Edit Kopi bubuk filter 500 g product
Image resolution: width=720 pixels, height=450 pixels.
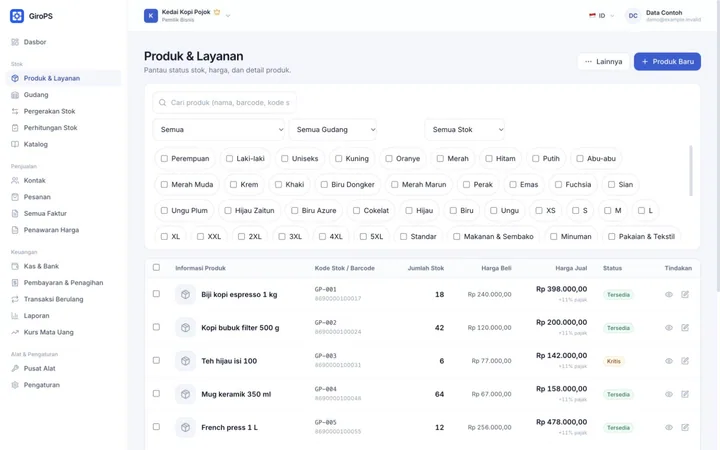[x=685, y=327]
